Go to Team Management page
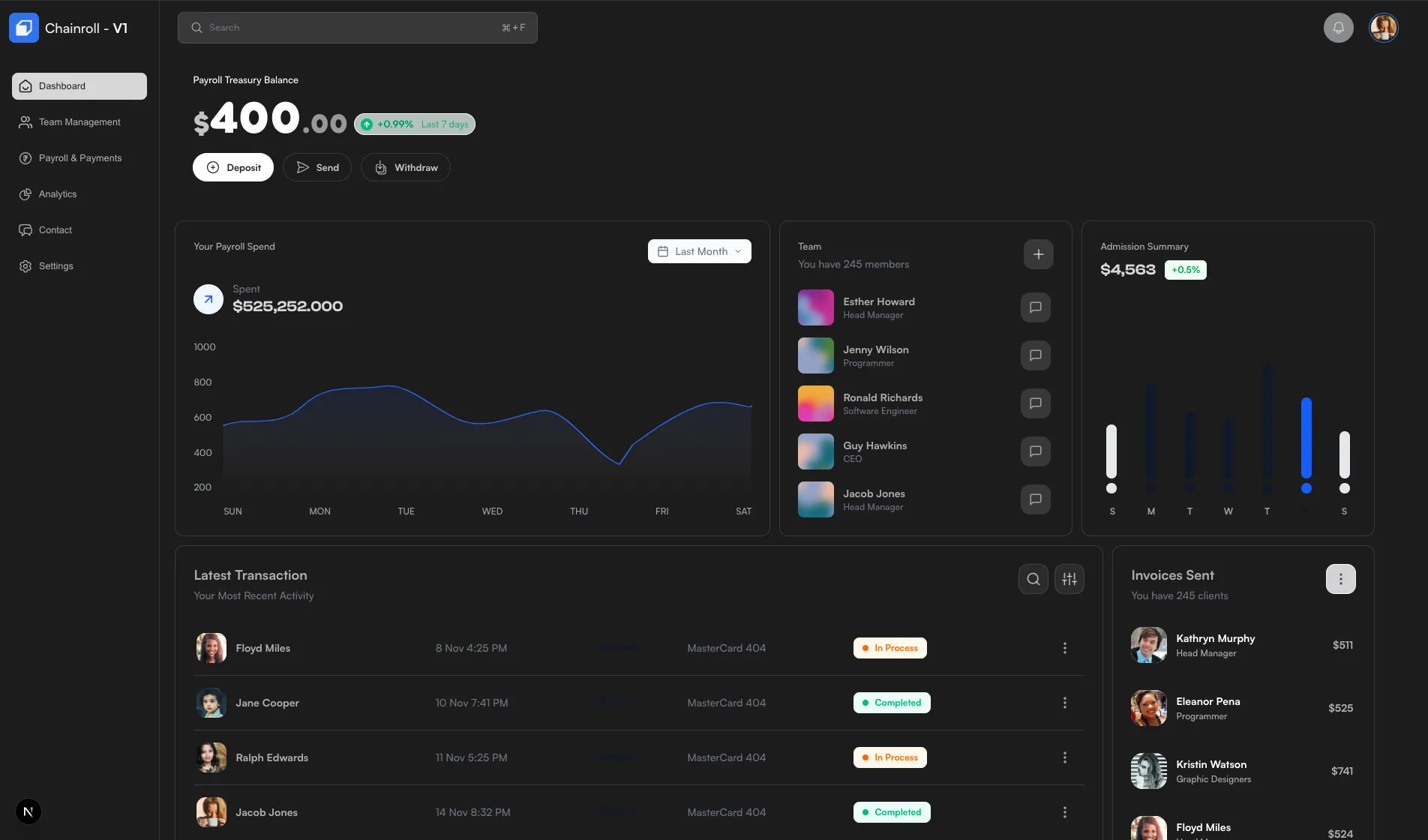Screen dimensions: 1428x840 tap(79, 122)
